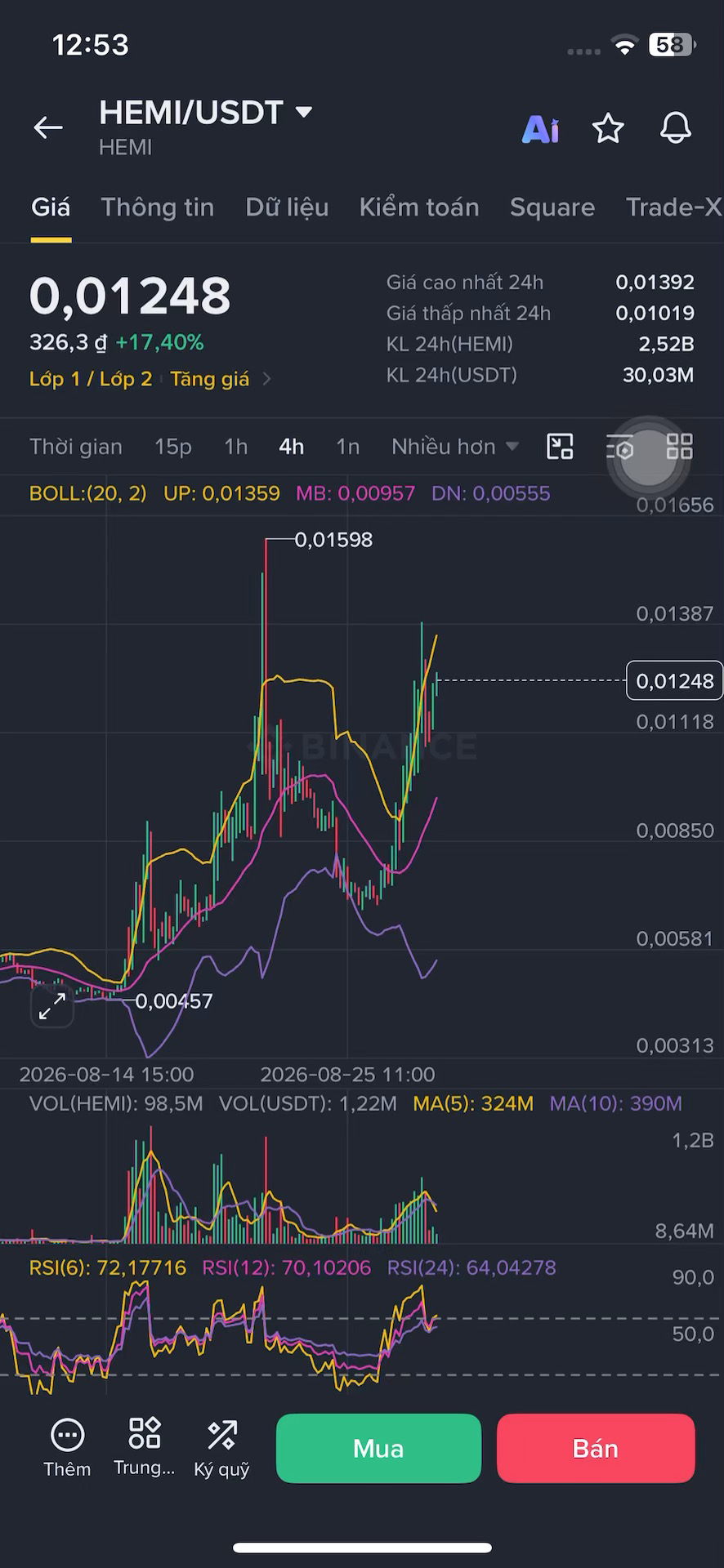Tap the Wi-Fi icon in status bar

[x=625, y=46]
